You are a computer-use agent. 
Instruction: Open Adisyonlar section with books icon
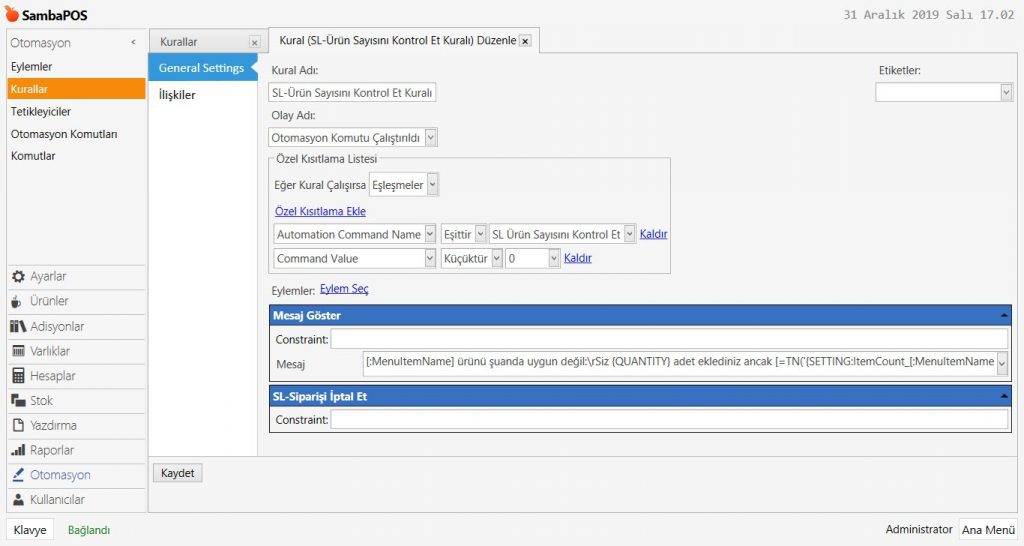coord(56,326)
